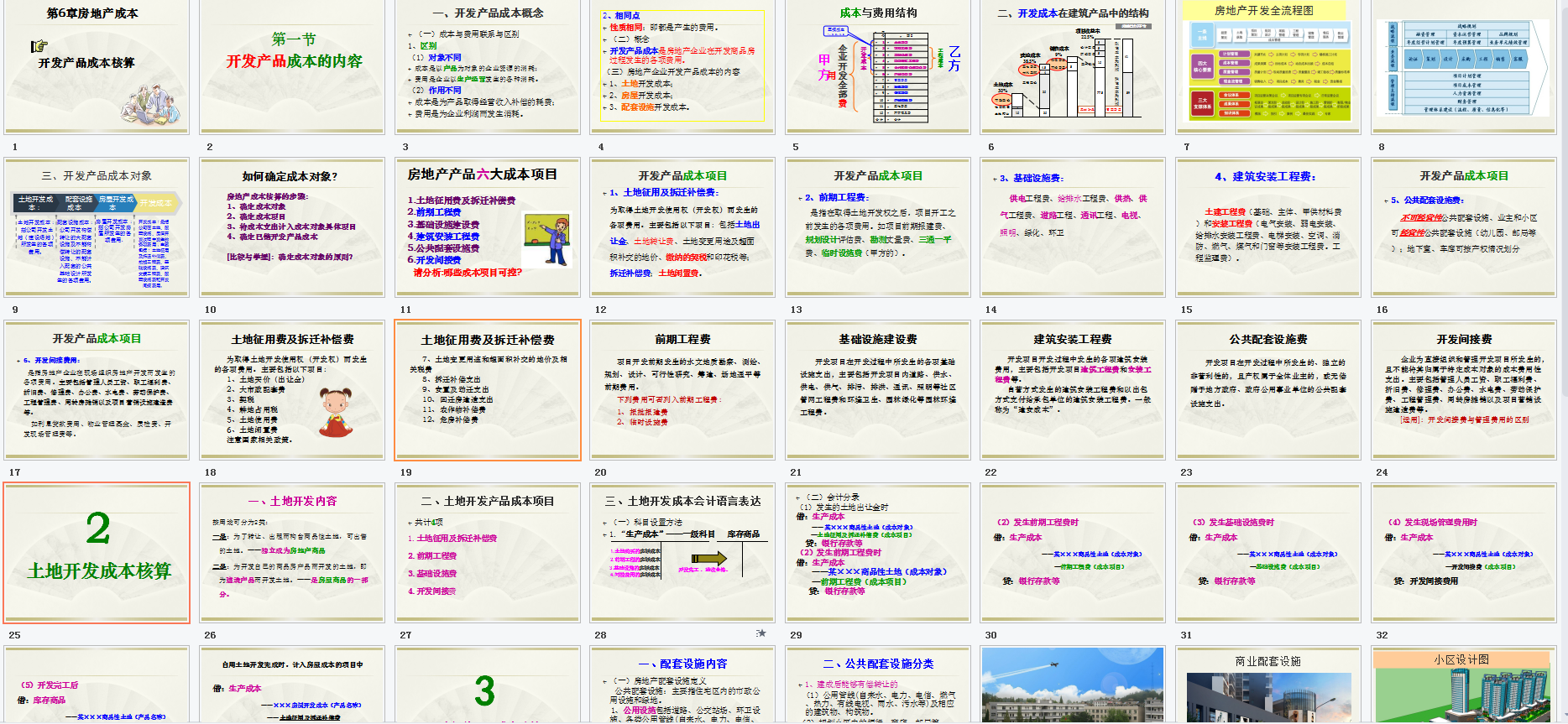The image size is (1568, 724).
Task: Click slide 8 with the blue arrow diagram
Action: pyautogui.click(x=1464, y=67)
